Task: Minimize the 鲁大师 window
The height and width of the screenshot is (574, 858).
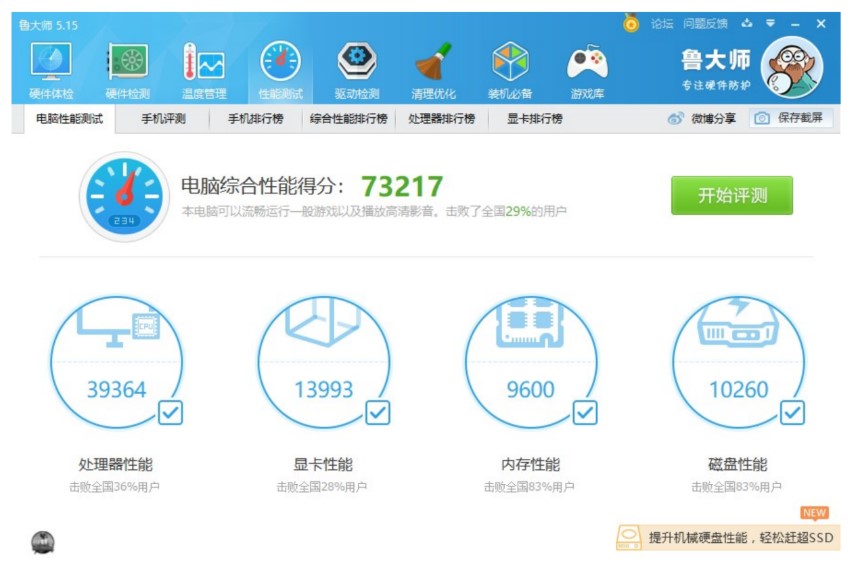Action: 795,24
